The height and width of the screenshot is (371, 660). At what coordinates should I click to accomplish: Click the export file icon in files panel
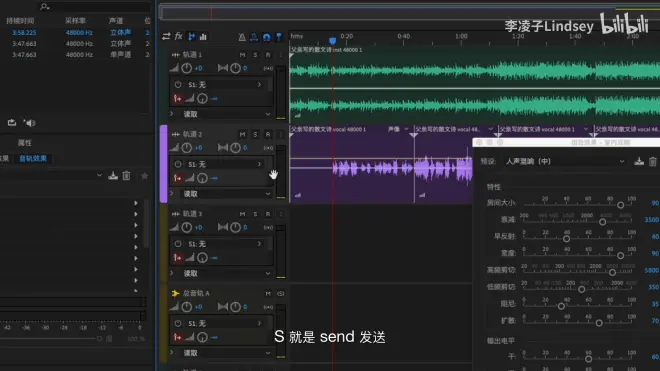(12, 123)
